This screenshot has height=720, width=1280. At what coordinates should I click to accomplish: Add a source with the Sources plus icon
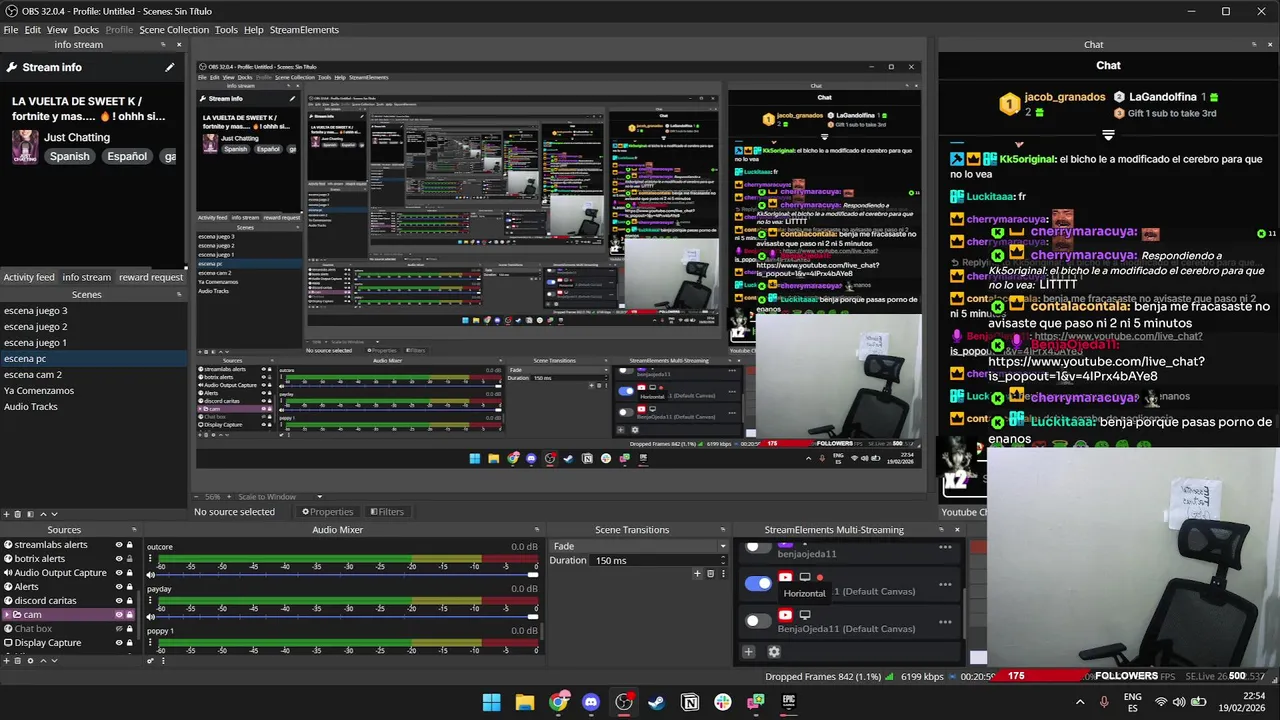6,660
